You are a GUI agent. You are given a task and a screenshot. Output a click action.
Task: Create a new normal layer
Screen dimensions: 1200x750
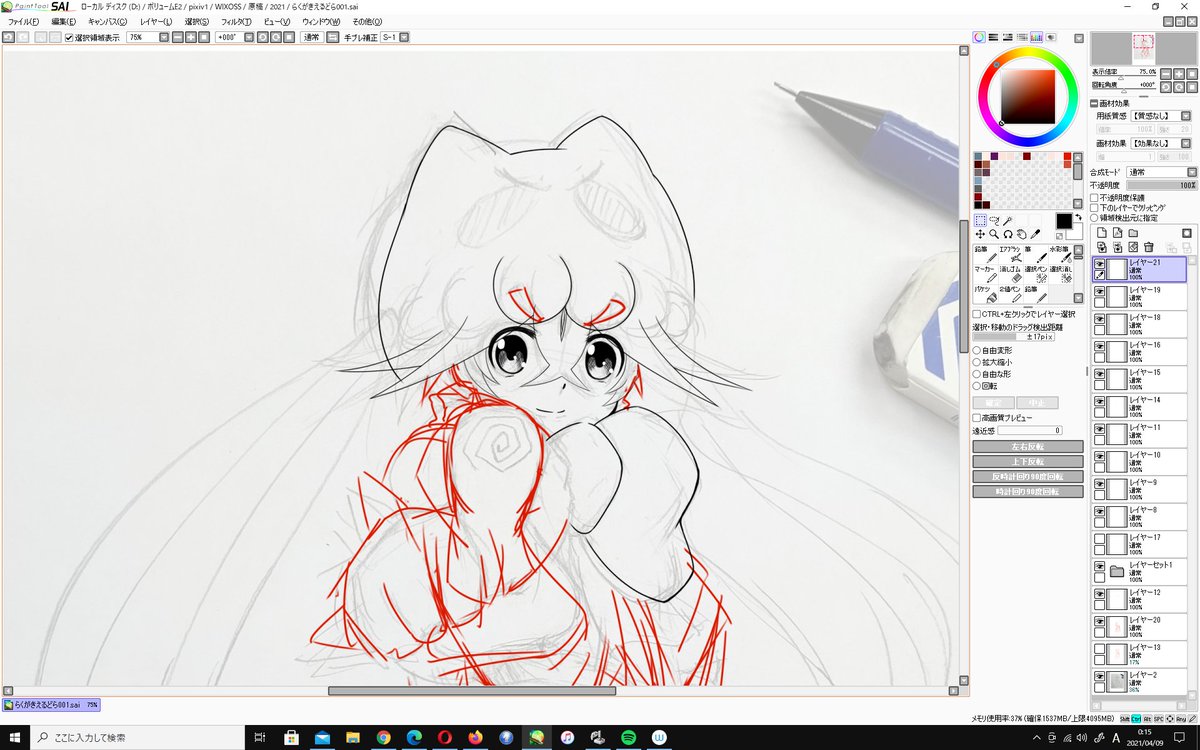(x=1102, y=233)
